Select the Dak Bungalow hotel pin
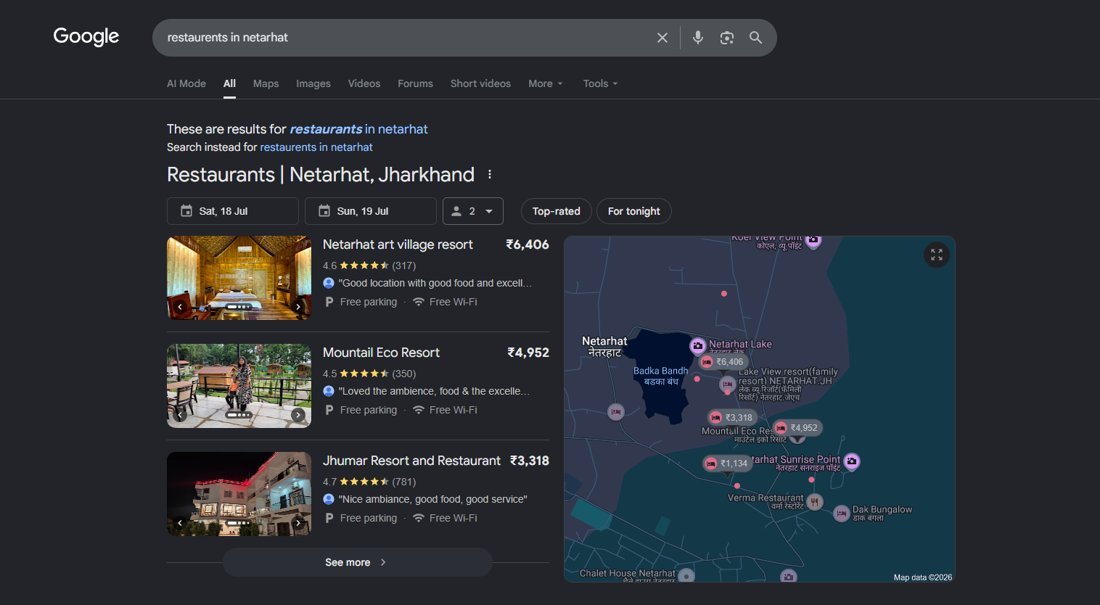 (x=841, y=514)
